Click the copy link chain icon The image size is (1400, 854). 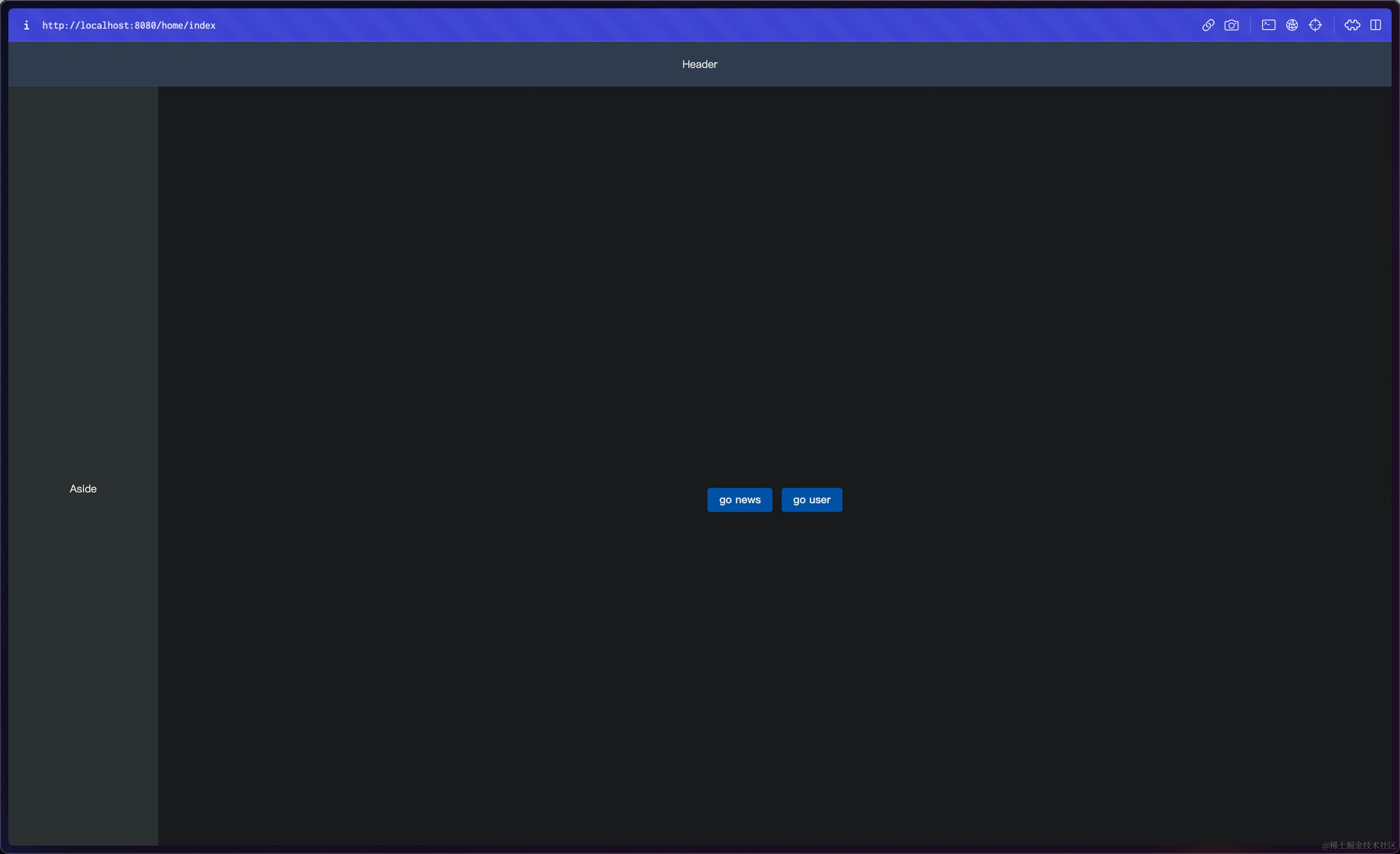pos(1208,25)
